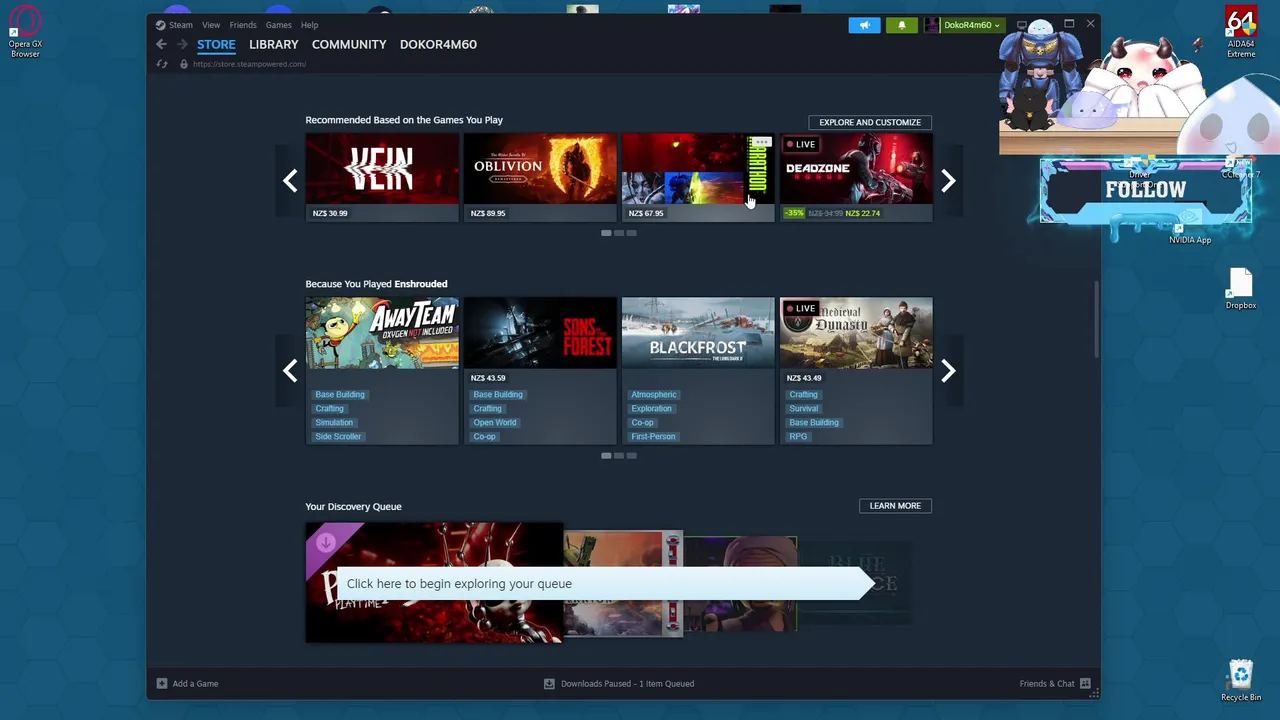The height and width of the screenshot is (720, 1280).
Task: Open the VEIN game card
Action: click(x=382, y=177)
